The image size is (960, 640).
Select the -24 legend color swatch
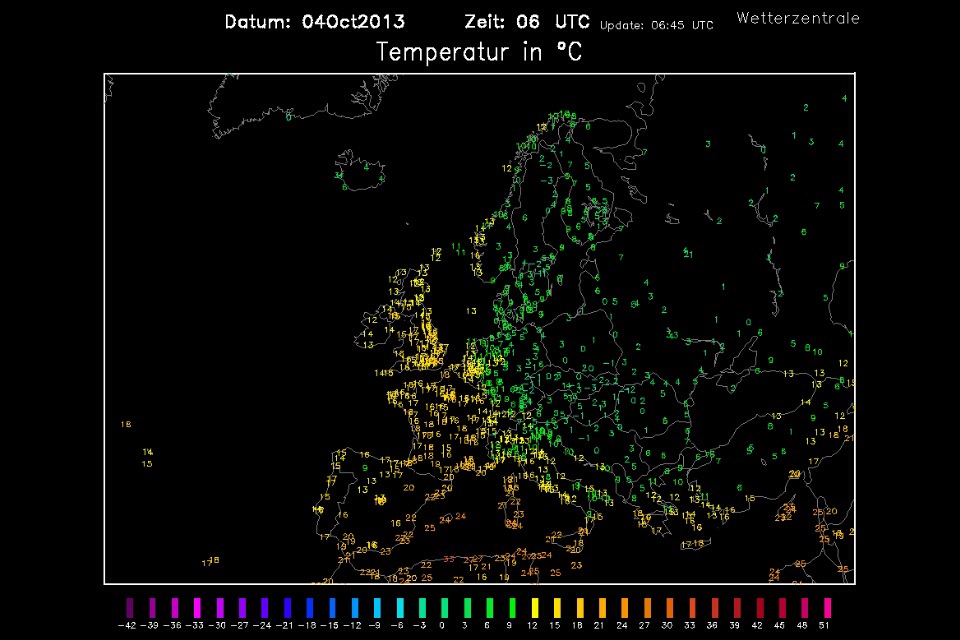tap(265, 607)
